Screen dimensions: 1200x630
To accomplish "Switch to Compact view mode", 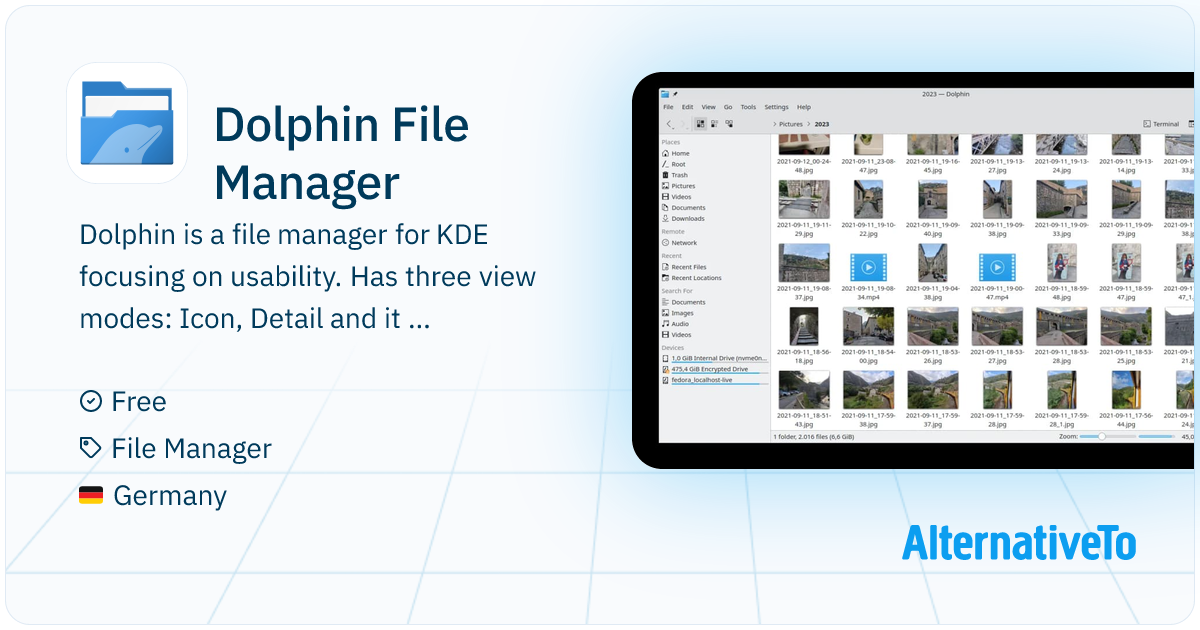I will coord(714,124).
